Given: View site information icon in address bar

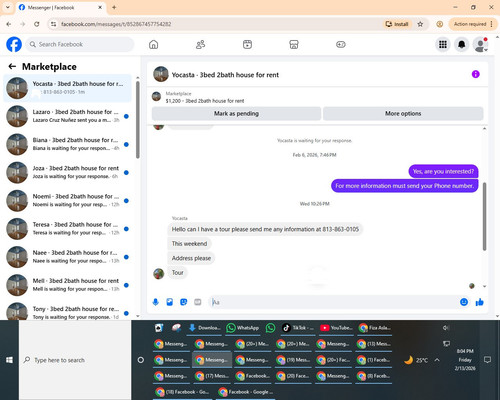Looking at the screenshot, I should [x=53, y=24].
